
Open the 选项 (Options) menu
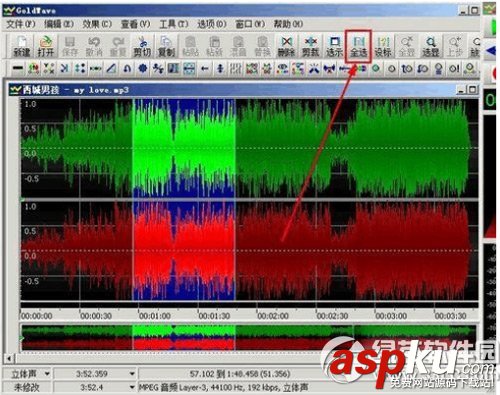(212, 24)
